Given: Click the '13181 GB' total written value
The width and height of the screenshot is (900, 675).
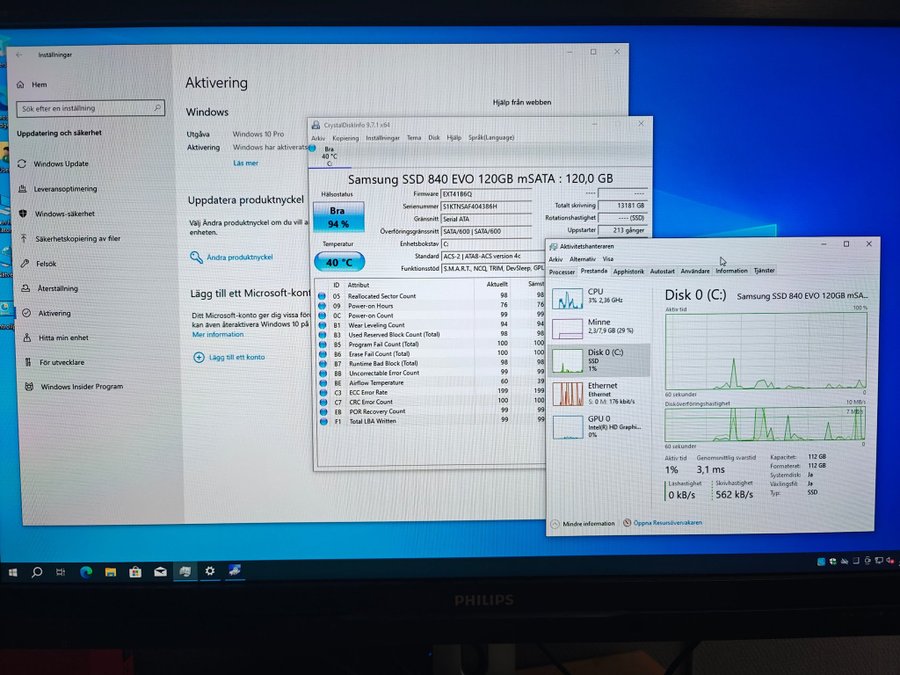Looking at the screenshot, I should coord(622,205).
